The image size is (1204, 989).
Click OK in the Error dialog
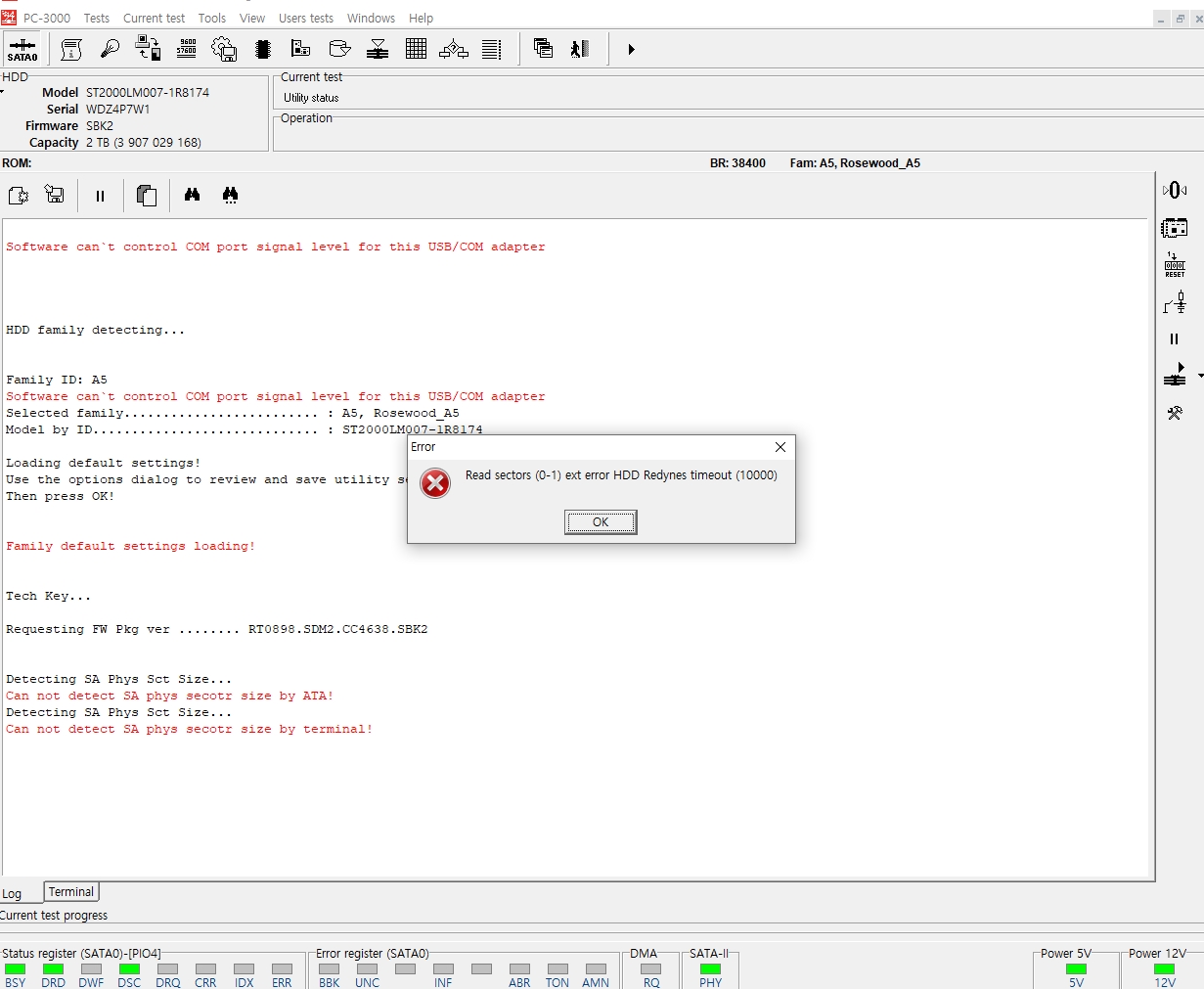click(x=601, y=522)
